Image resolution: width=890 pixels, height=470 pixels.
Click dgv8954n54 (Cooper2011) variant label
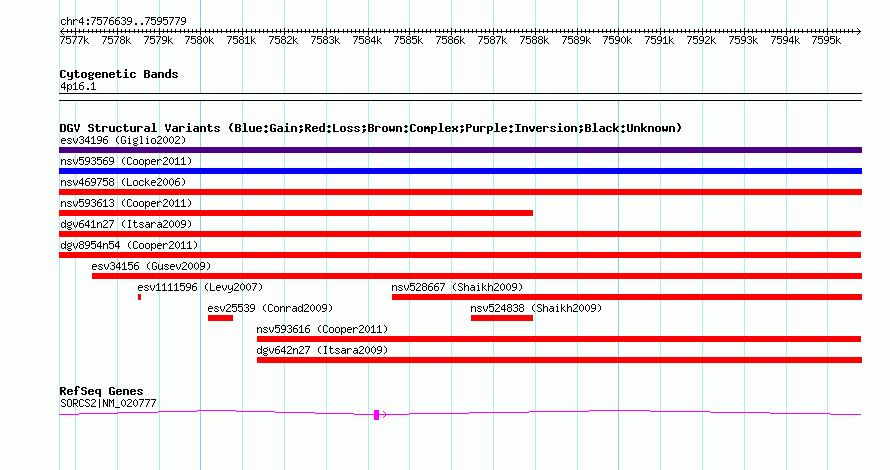pyautogui.click(x=129, y=245)
